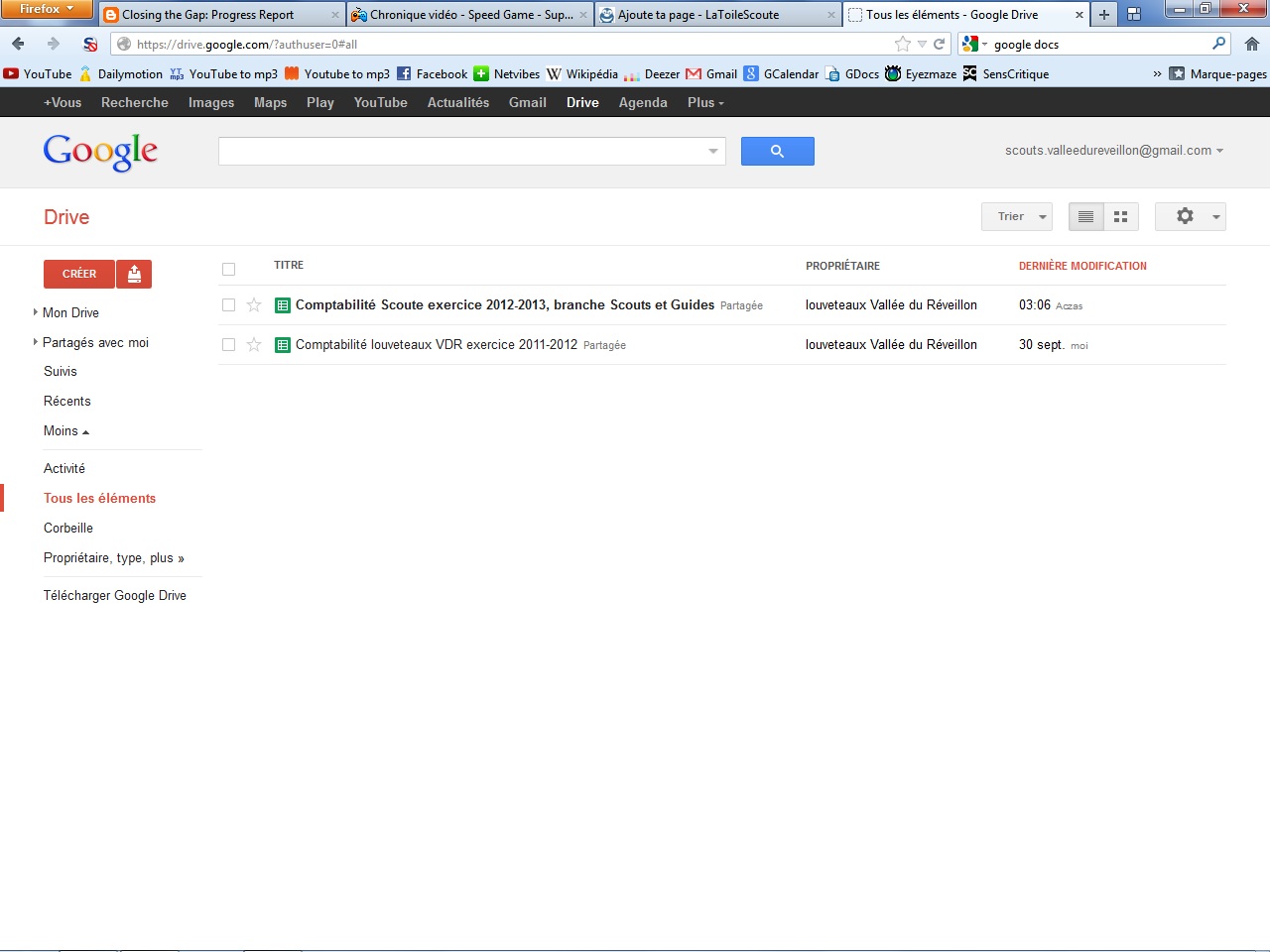Go to the browser home page icon
Image resolution: width=1270 pixels, height=952 pixels.
[1251, 44]
